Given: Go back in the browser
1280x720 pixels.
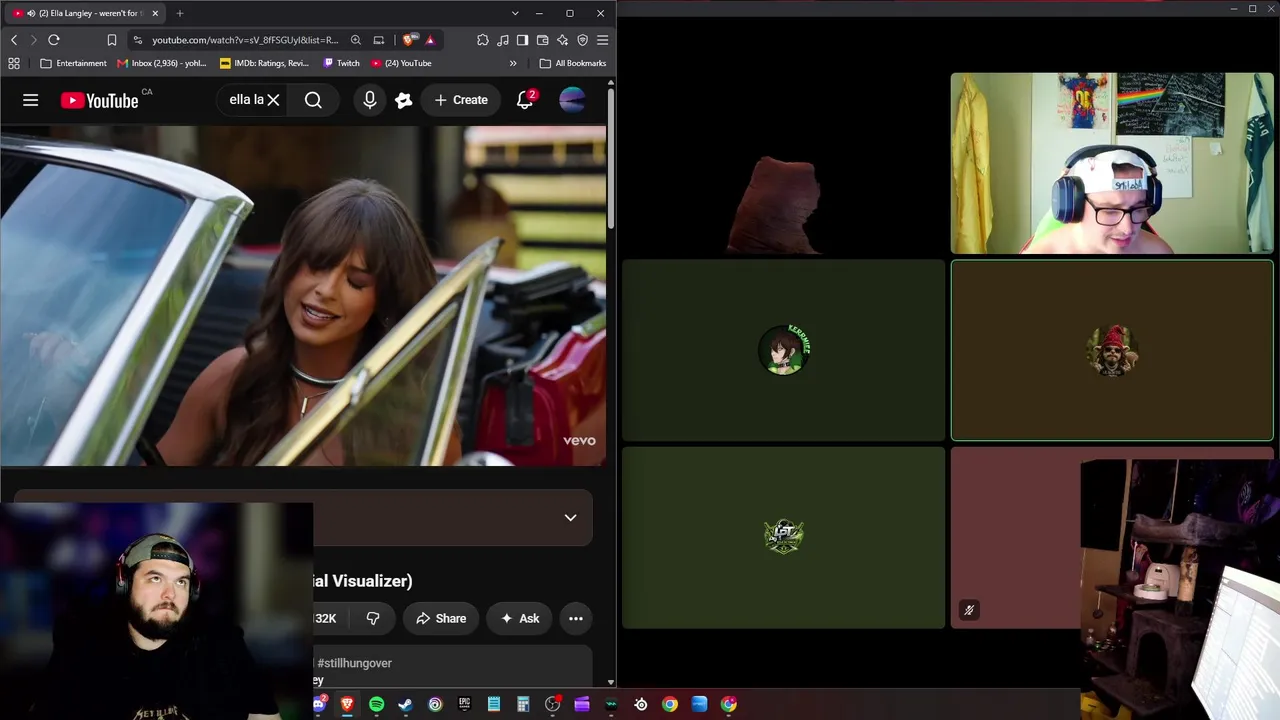Looking at the screenshot, I should click(x=14, y=40).
